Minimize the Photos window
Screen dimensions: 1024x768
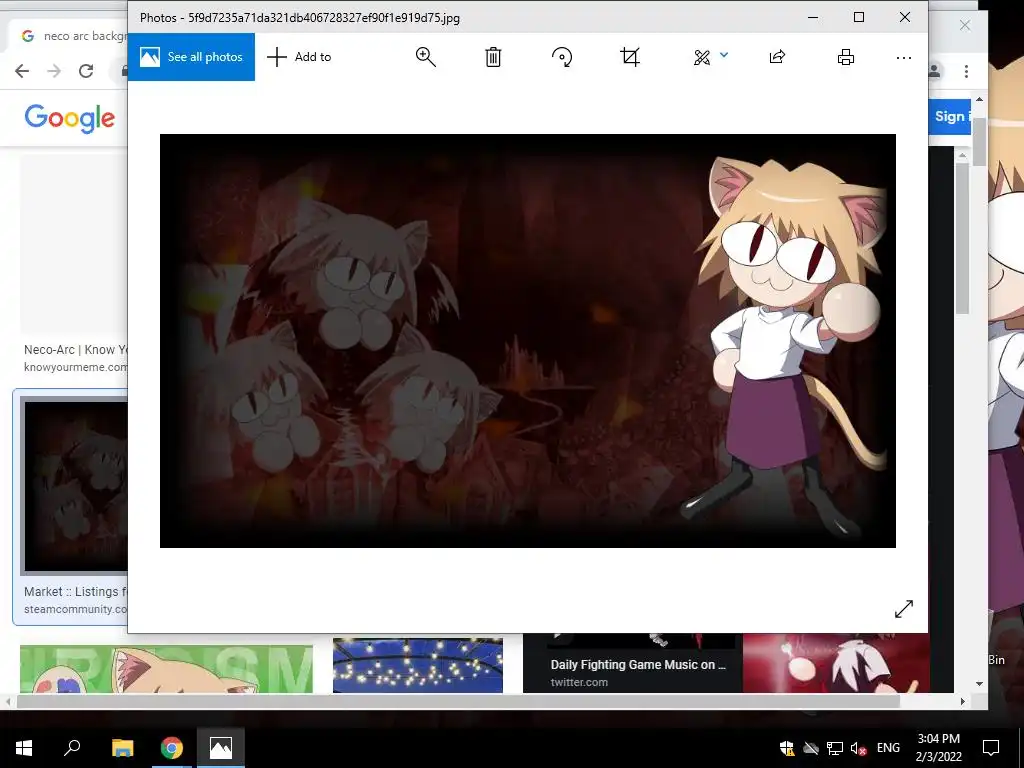[813, 17]
